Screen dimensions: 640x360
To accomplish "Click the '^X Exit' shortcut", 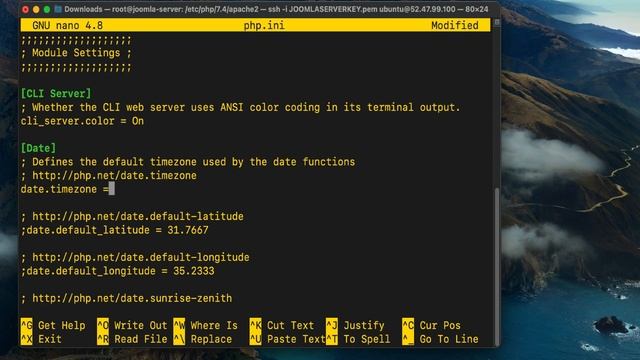I will [41, 339].
